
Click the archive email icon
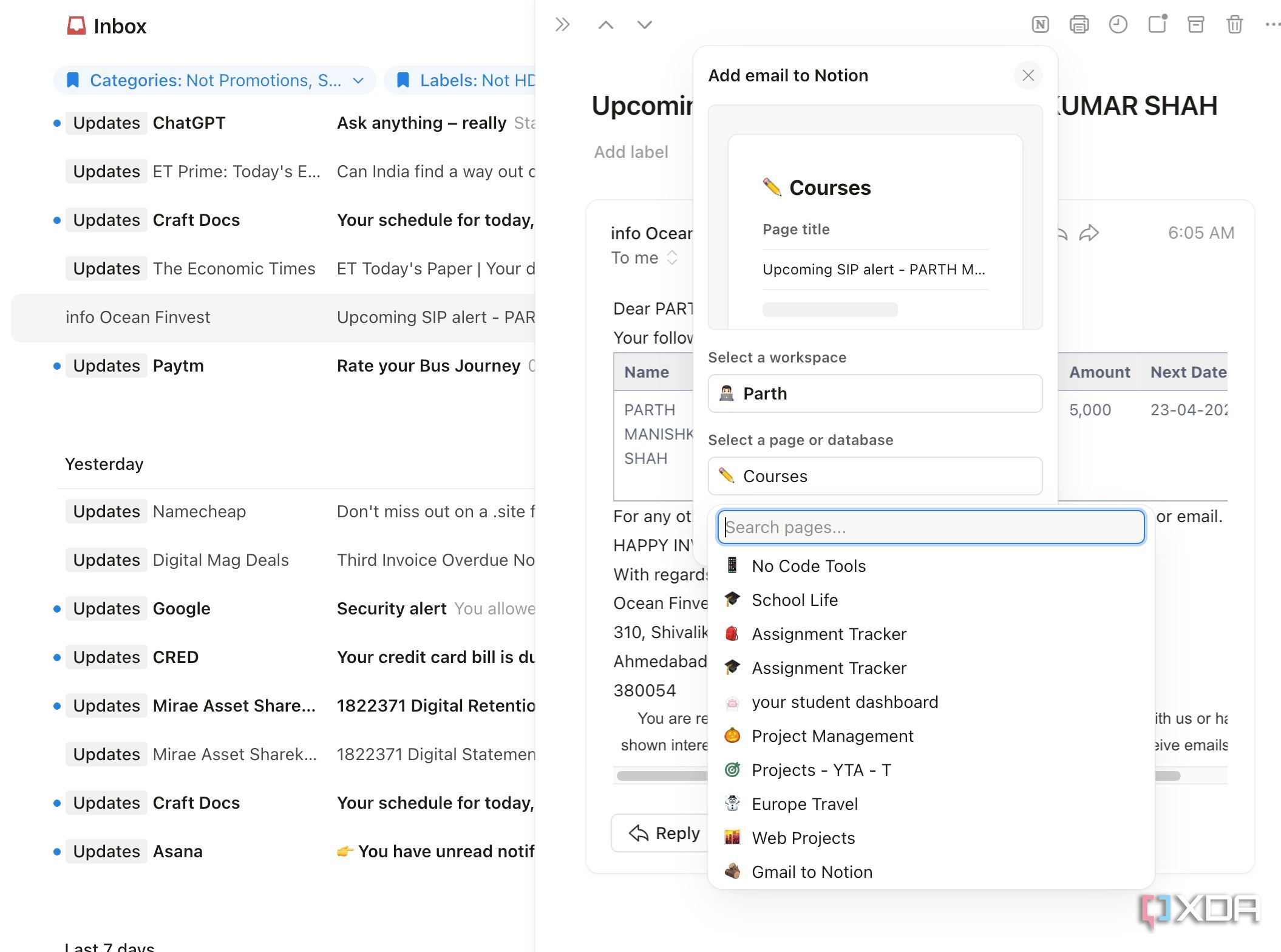coord(1196,25)
